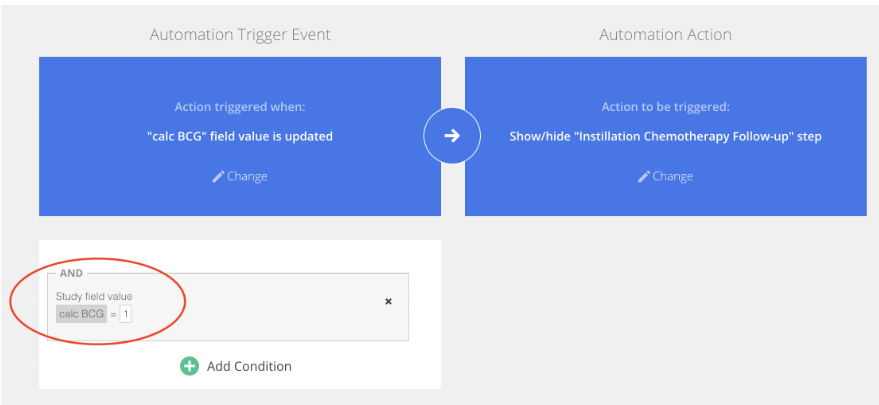Screen dimensions: 879x405
Task: Click the equals operator in the condition
Action: (113, 315)
